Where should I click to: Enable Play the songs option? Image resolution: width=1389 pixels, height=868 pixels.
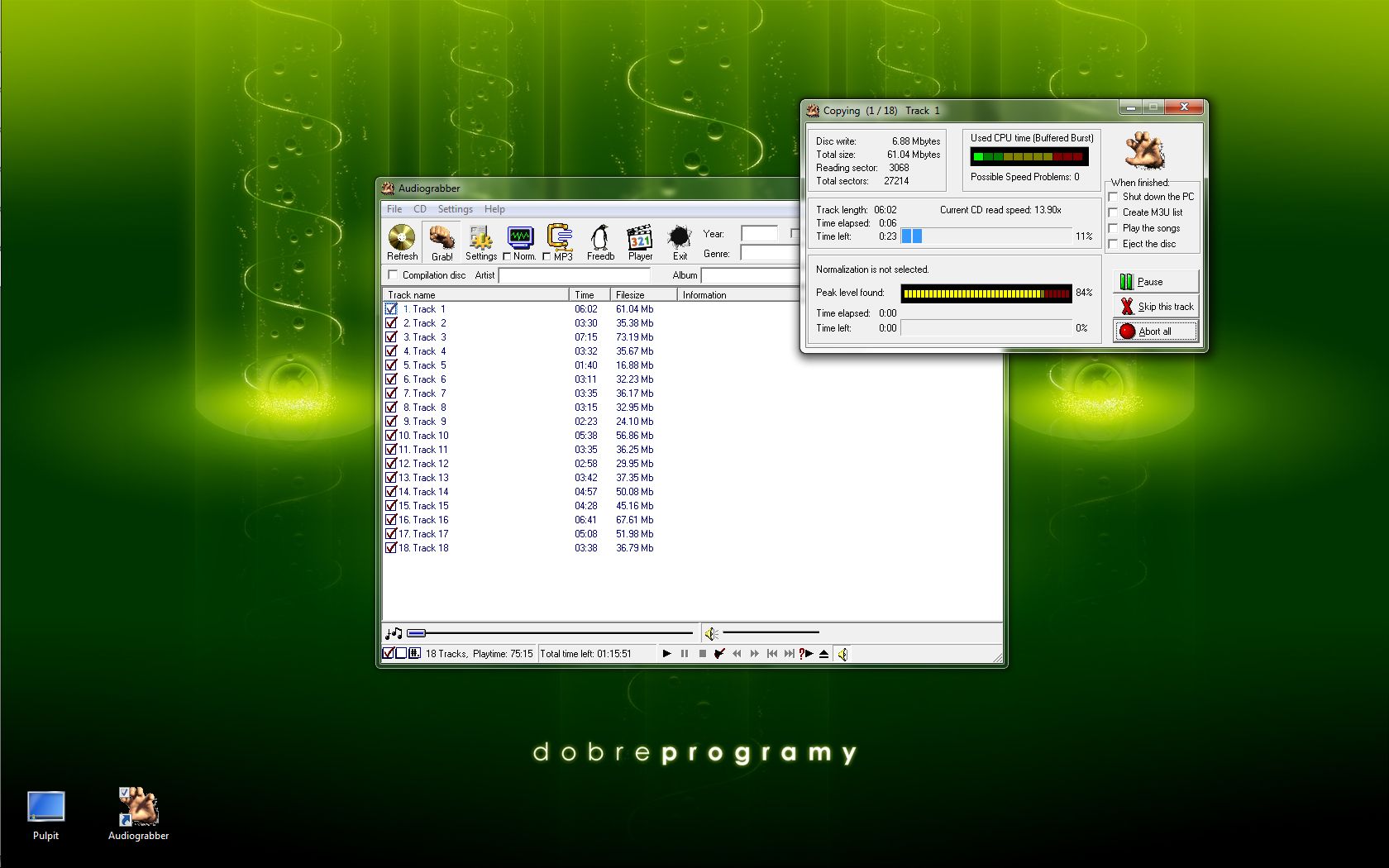pos(1114,228)
